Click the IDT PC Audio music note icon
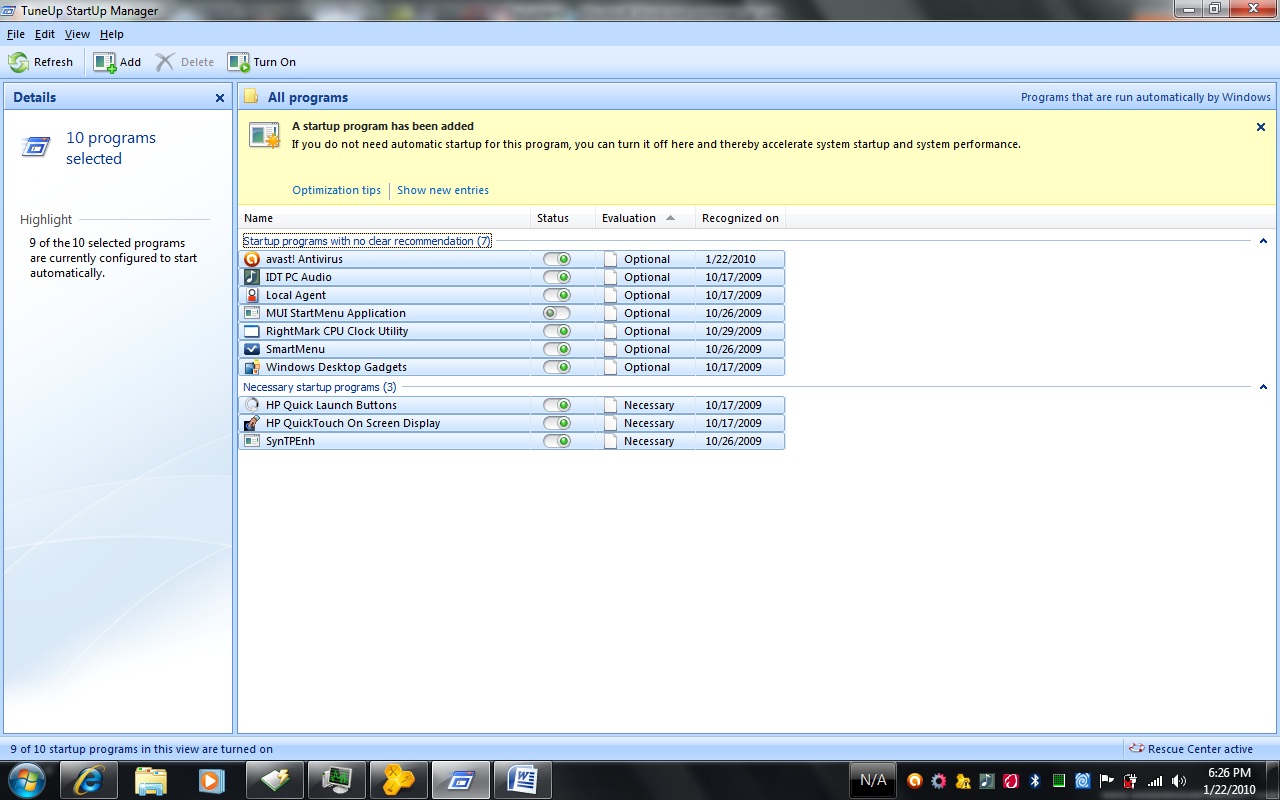The width and height of the screenshot is (1280, 800). click(x=252, y=277)
